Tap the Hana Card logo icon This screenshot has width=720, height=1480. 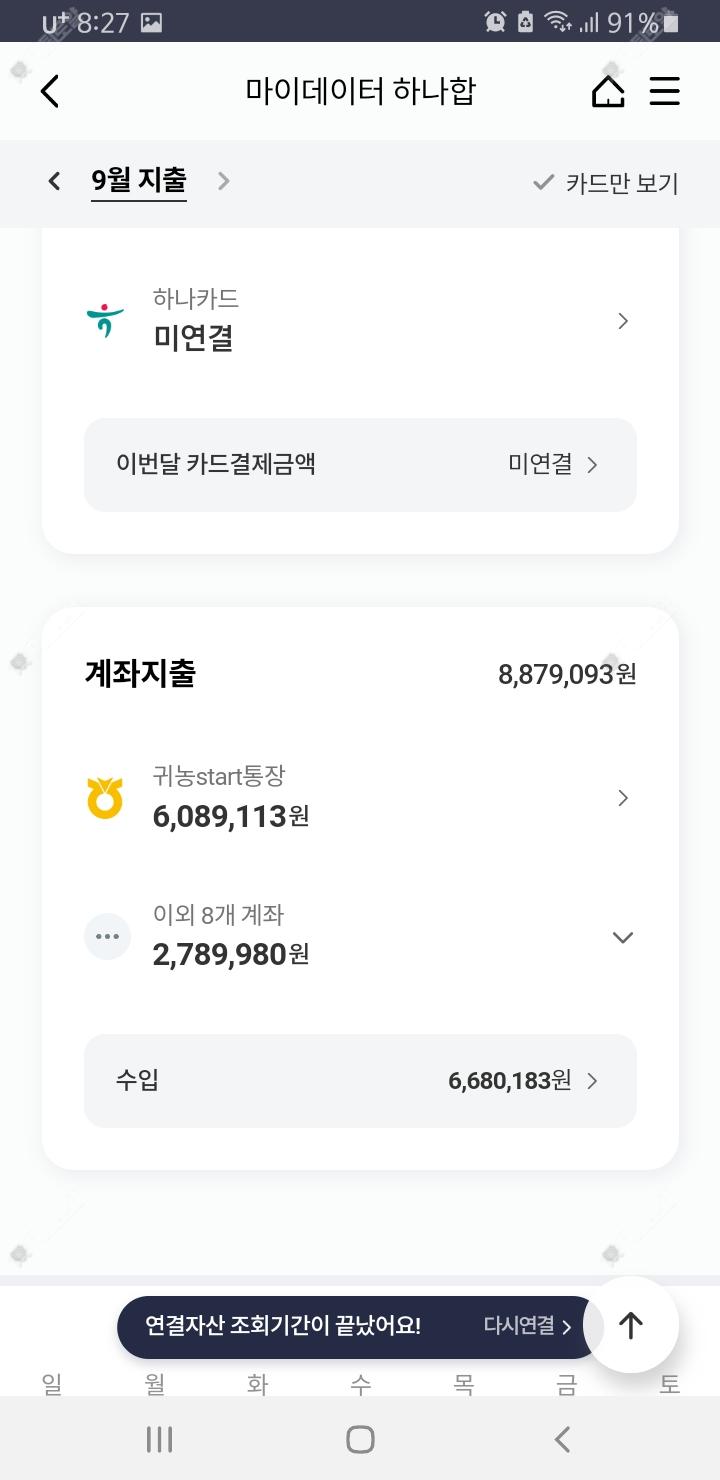(105, 320)
